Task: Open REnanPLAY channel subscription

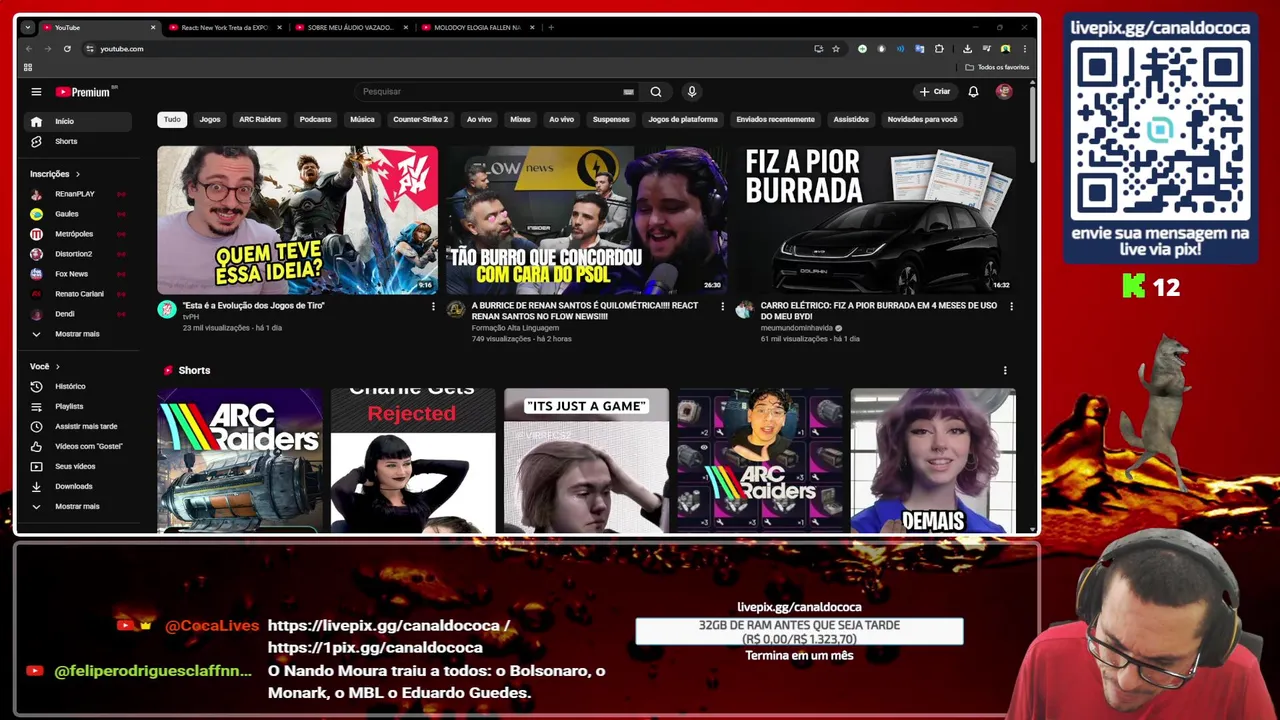Action: tap(78, 194)
